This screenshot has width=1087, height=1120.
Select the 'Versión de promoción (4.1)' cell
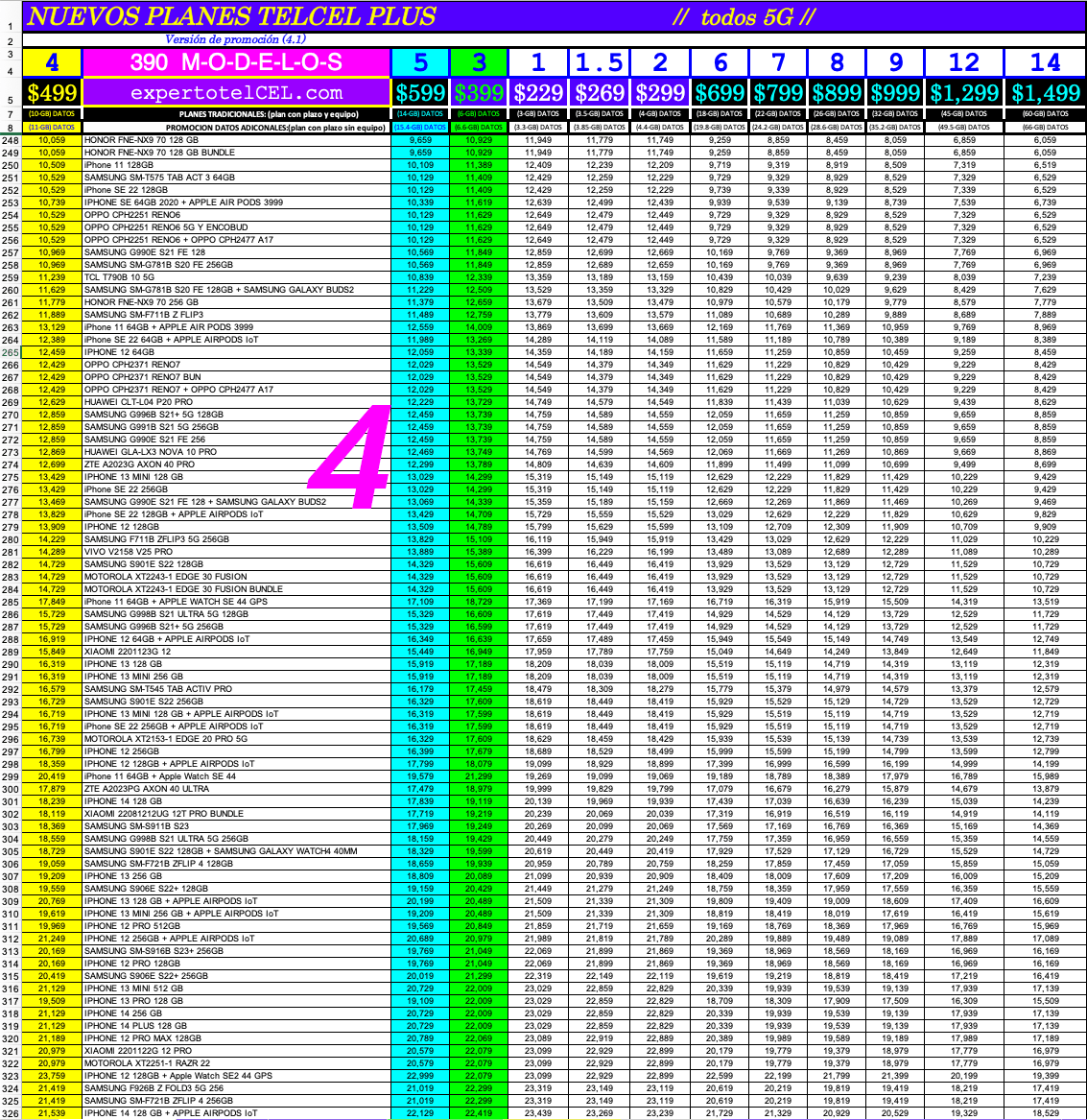tap(236, 40)
